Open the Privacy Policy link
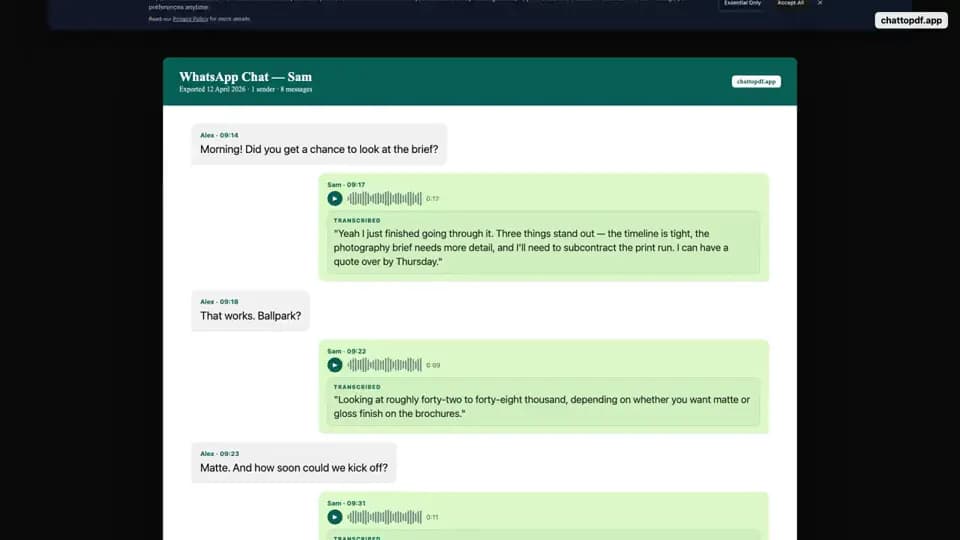This screenshot has height=540, width=960. click(190, 19)
